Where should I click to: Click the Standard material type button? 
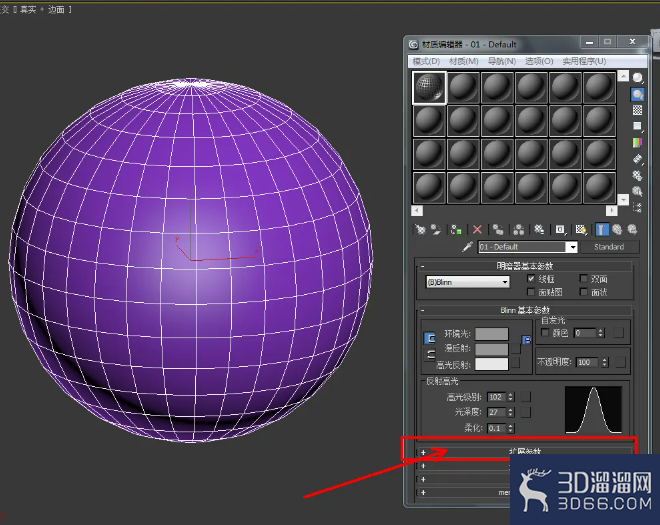coord(609,247)
